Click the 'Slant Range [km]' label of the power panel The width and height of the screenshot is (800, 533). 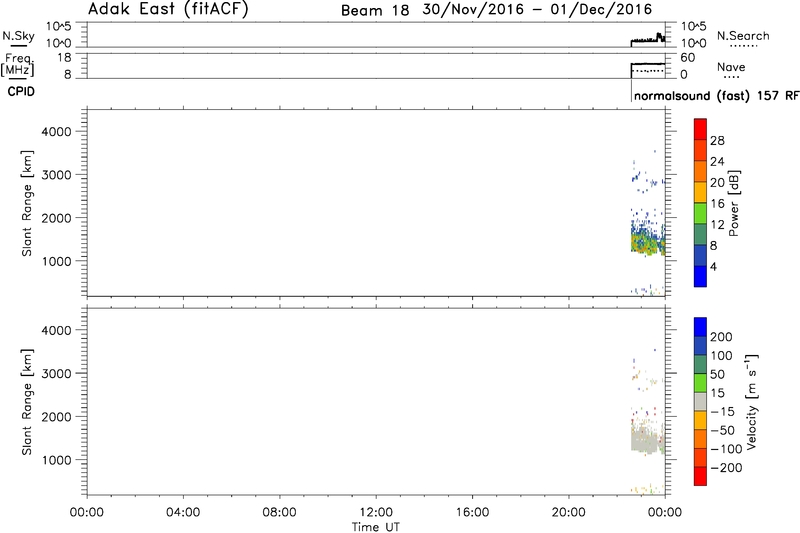pyautogui.click(x=27, y=203)
